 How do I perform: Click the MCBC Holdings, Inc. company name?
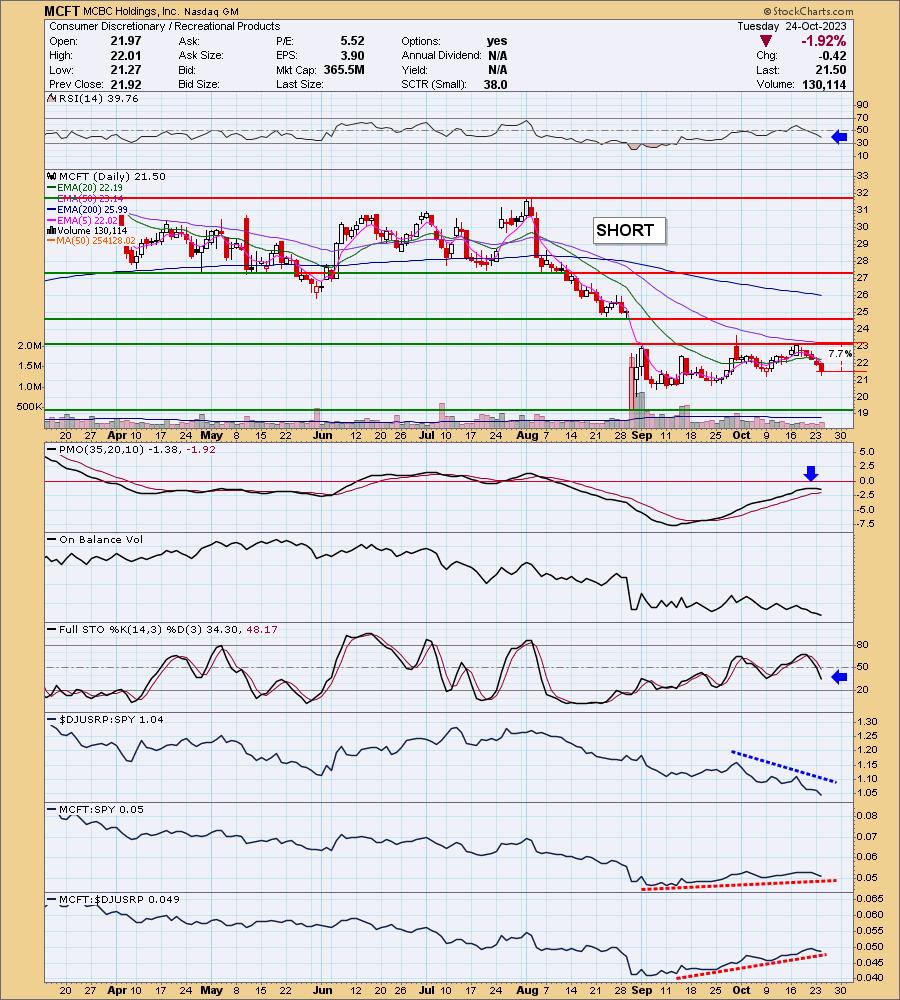(131, 11)
